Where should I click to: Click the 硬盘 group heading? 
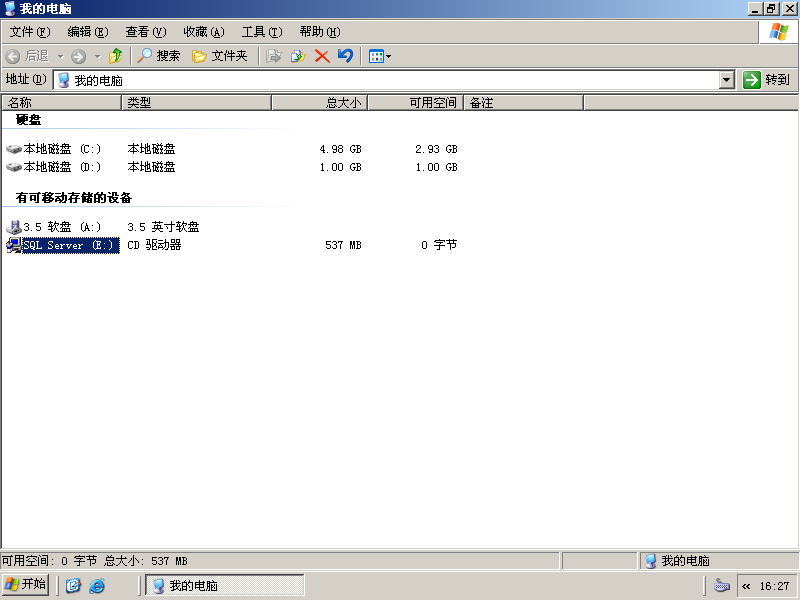29,120
